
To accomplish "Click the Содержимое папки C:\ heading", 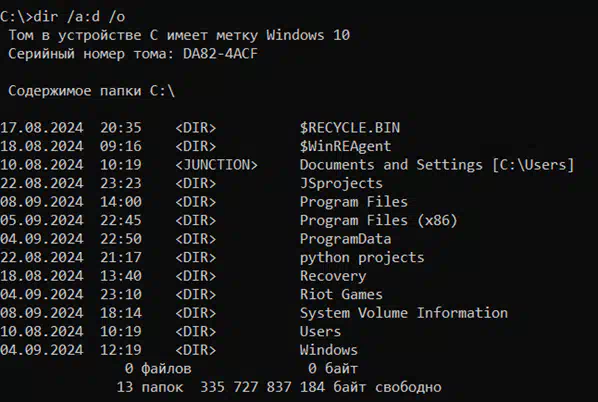I will coord(92,91).
